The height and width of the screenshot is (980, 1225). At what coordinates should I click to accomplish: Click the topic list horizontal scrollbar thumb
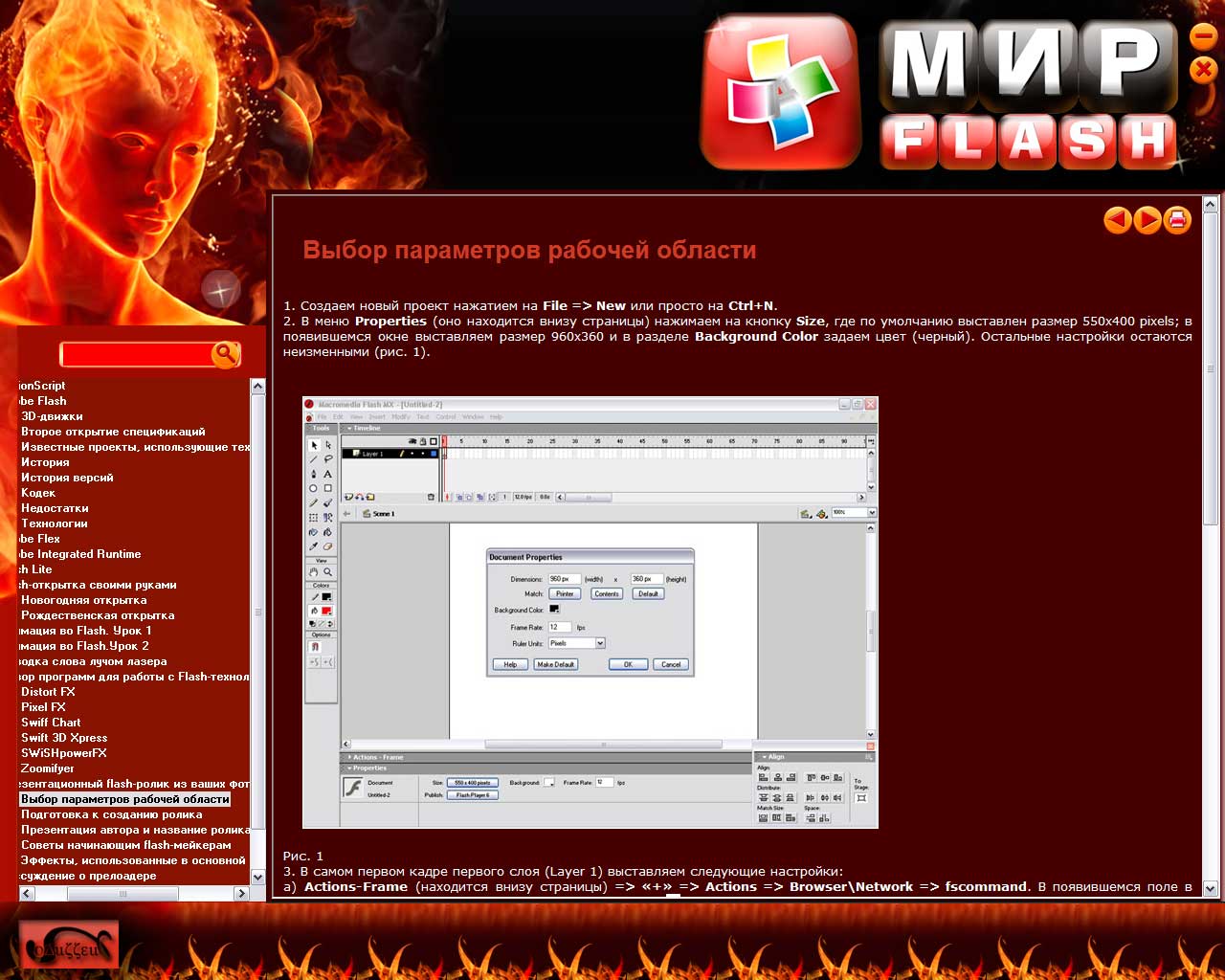coord(122,893)
